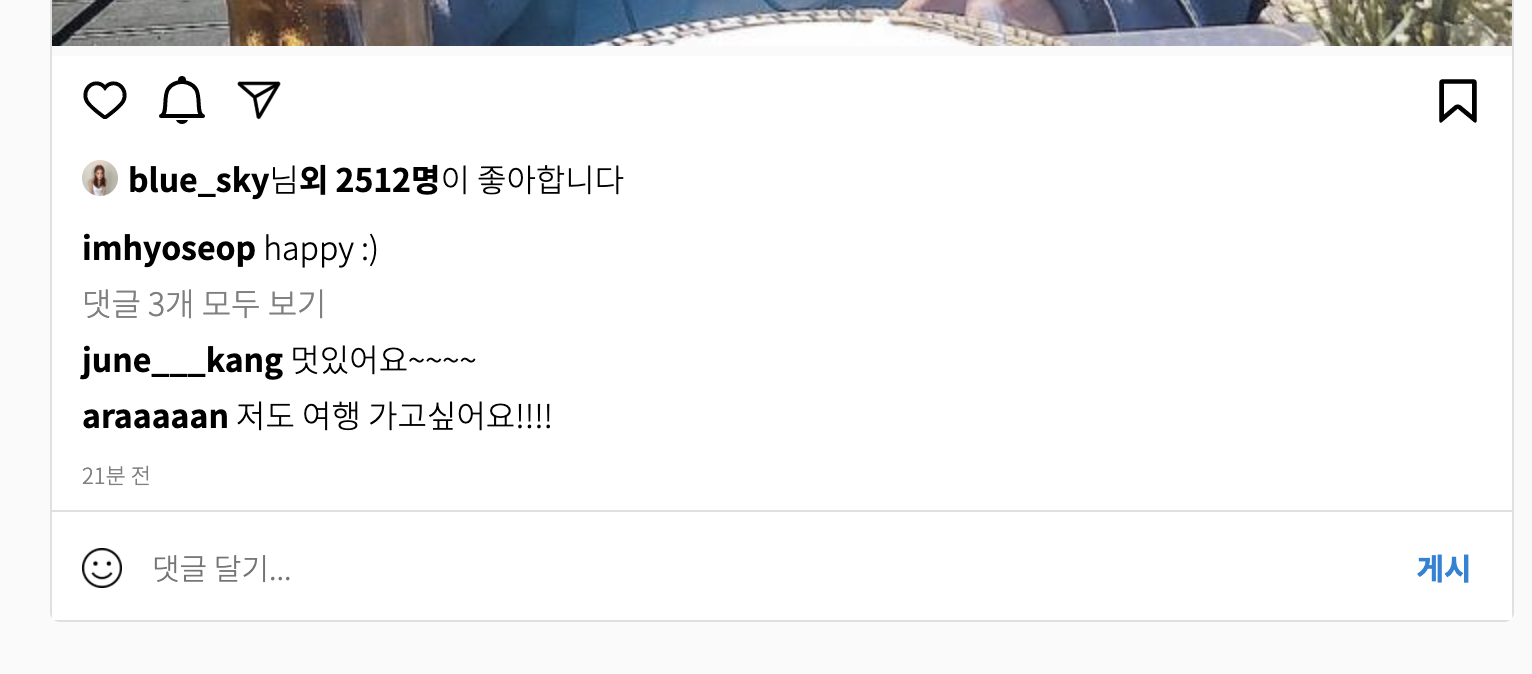Like the post with the heart icon
Image resolution: width=1532 pixels, height=674 pixels.
[104, 101]
